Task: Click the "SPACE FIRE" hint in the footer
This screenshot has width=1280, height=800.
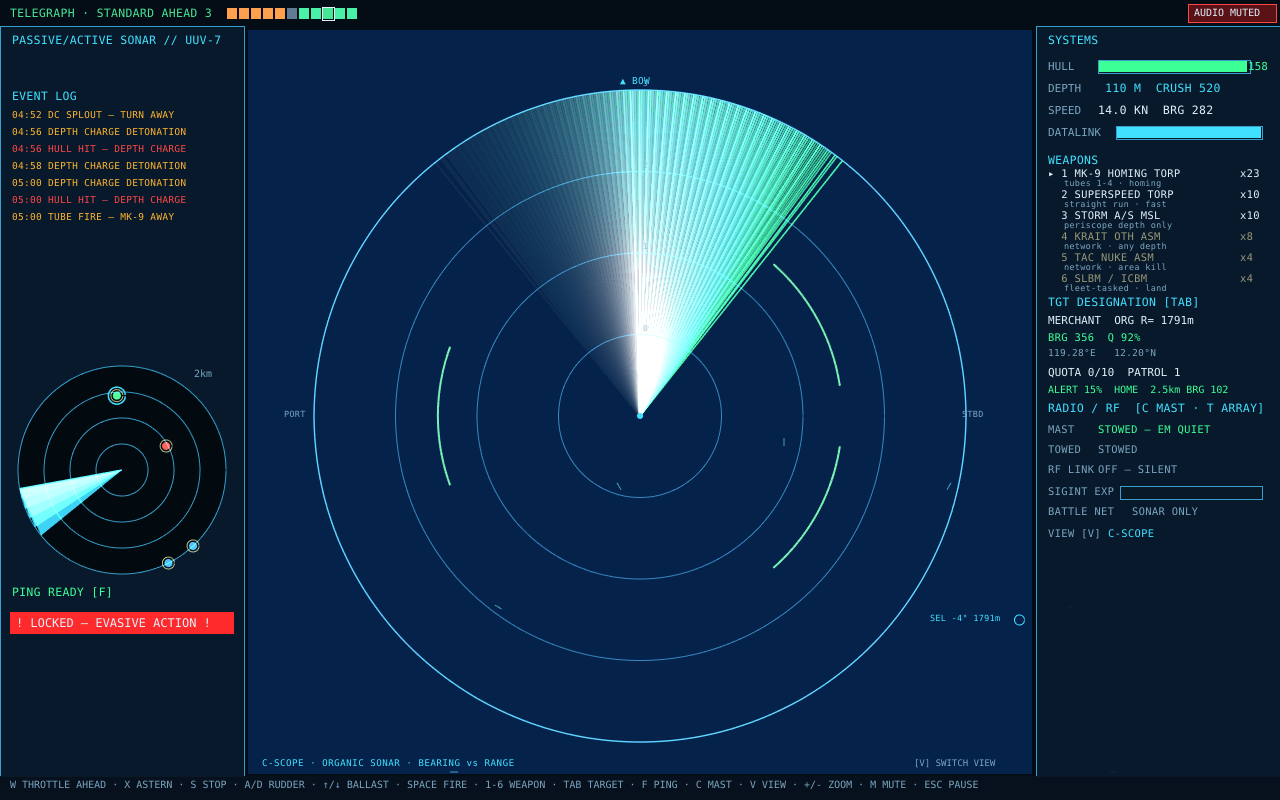Action: click(439, 785)
